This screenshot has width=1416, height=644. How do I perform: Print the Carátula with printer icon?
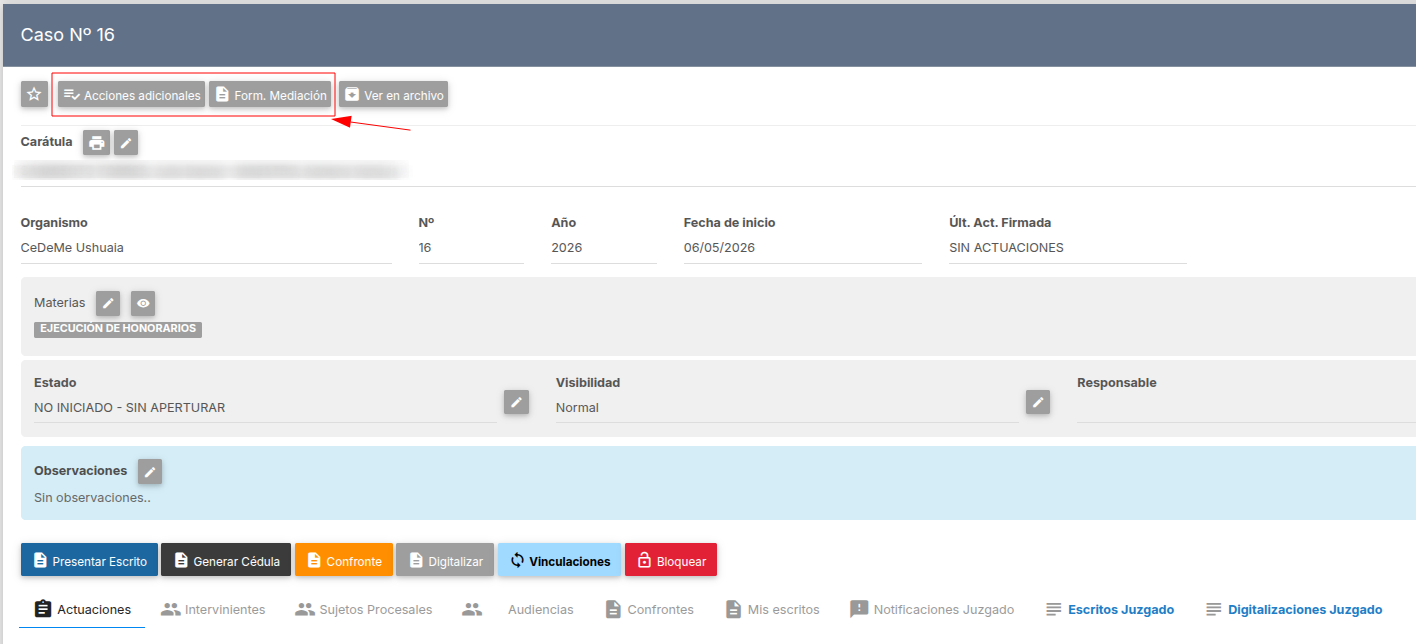[x=96, y=143]
